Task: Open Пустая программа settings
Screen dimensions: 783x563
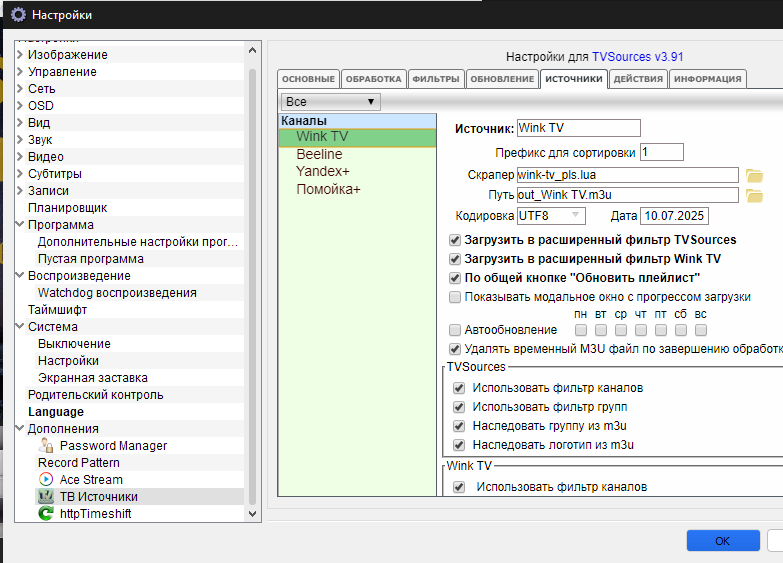Action: click(91, 259)
